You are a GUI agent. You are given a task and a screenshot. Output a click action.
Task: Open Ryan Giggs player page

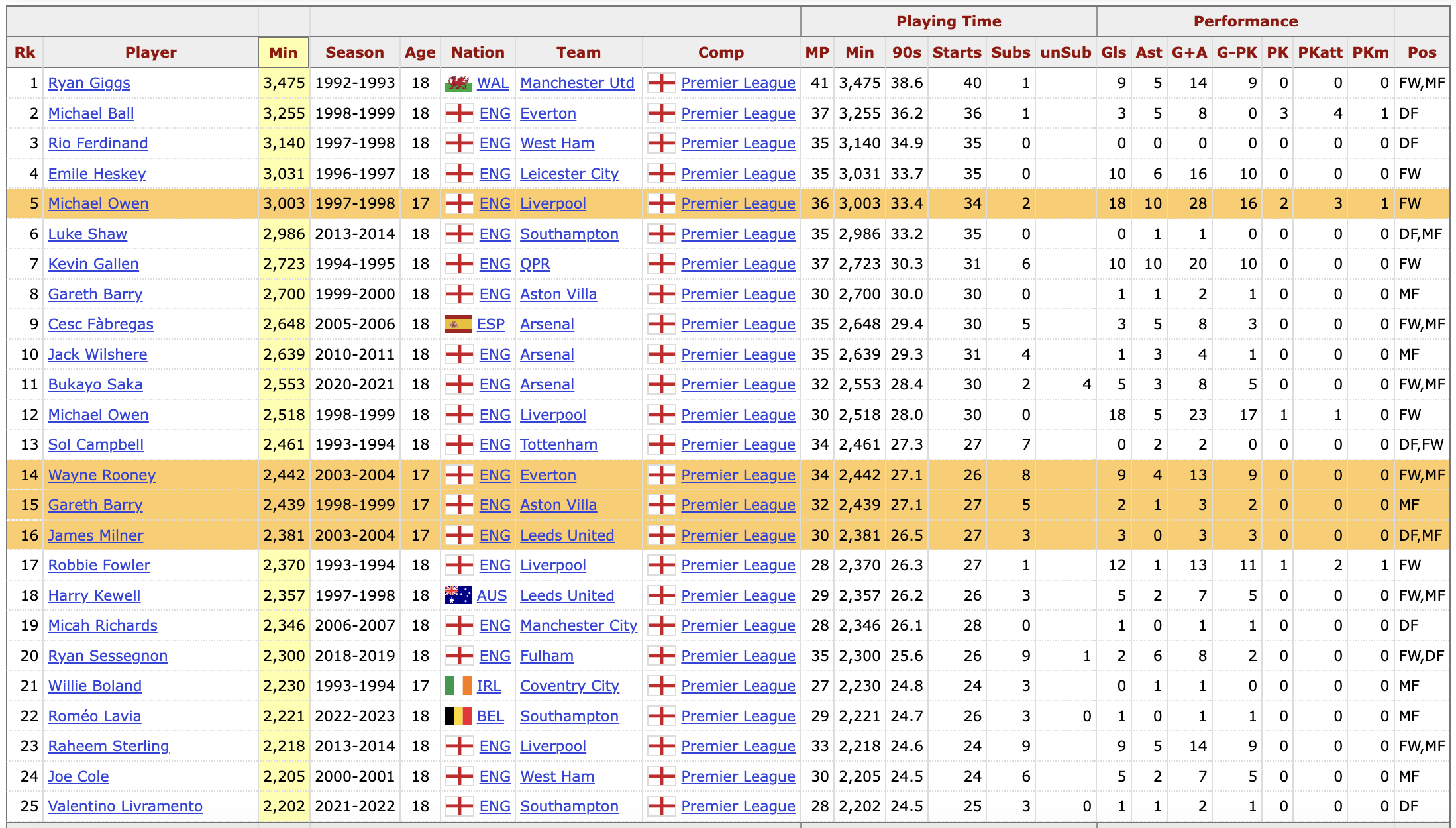point(89,83)
